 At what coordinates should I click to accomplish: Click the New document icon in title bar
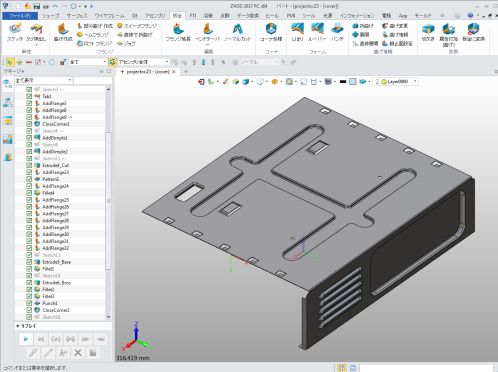[x=18, y=6]
